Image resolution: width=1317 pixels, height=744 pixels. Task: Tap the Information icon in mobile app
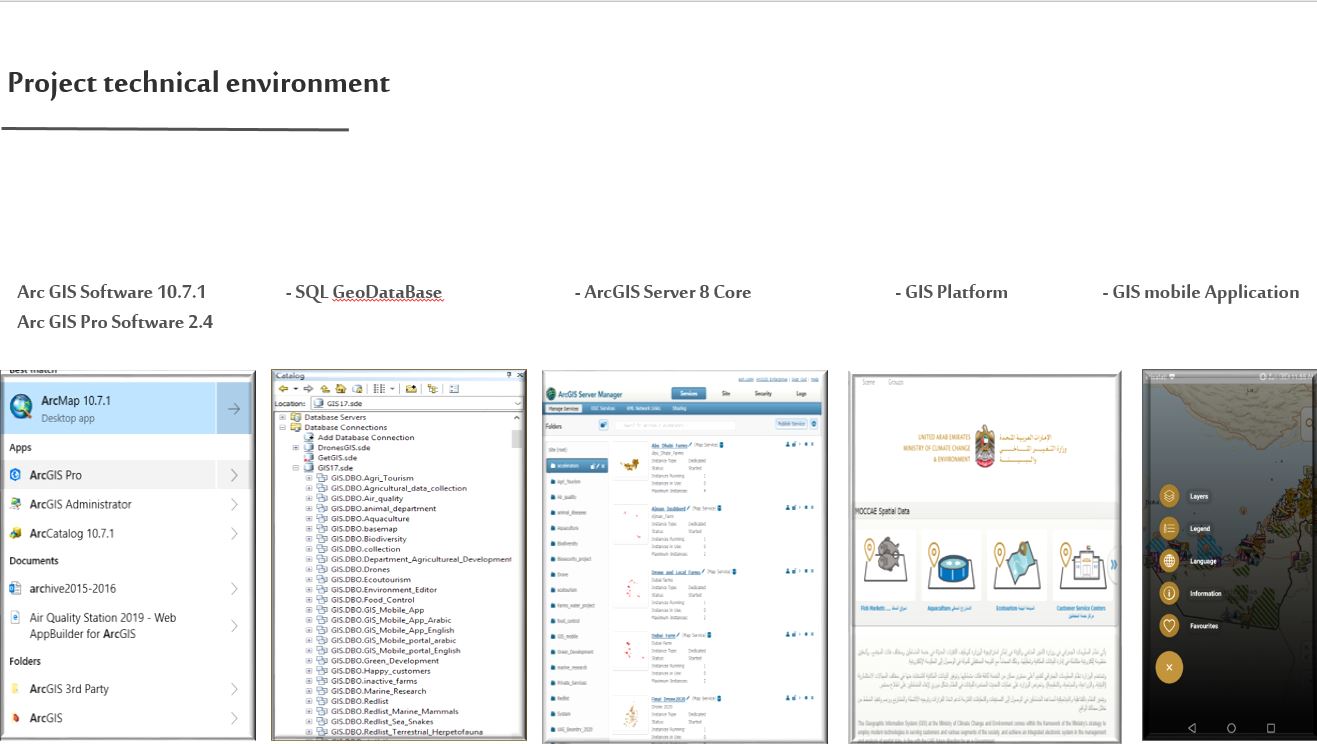1169,593
